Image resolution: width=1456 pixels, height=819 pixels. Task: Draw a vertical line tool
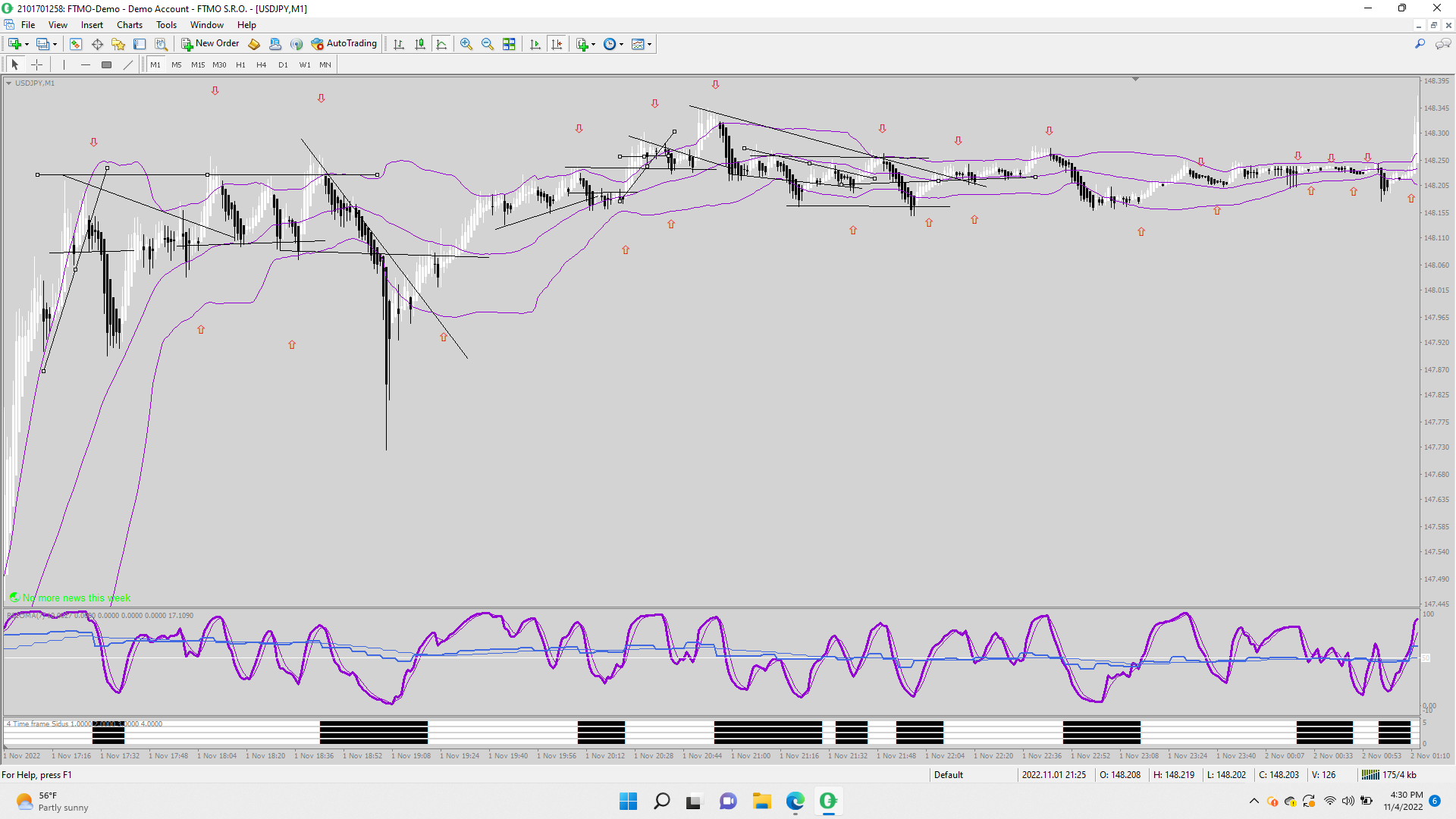click(64, 64)
